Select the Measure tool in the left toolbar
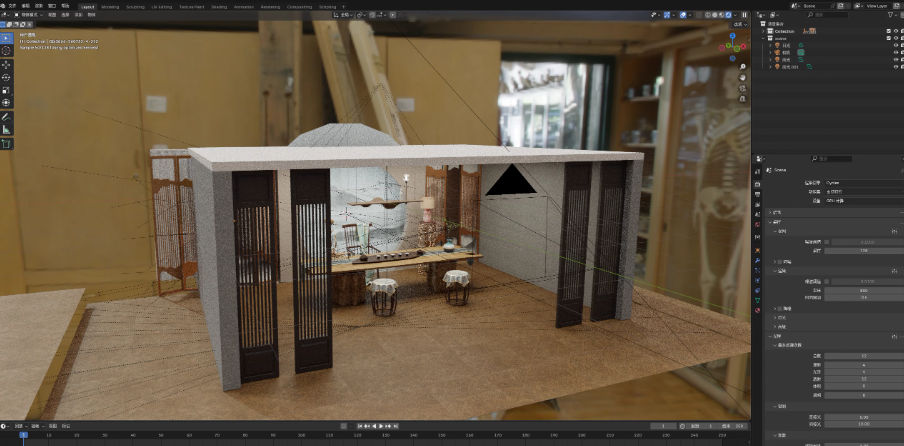 click(6, 129)
